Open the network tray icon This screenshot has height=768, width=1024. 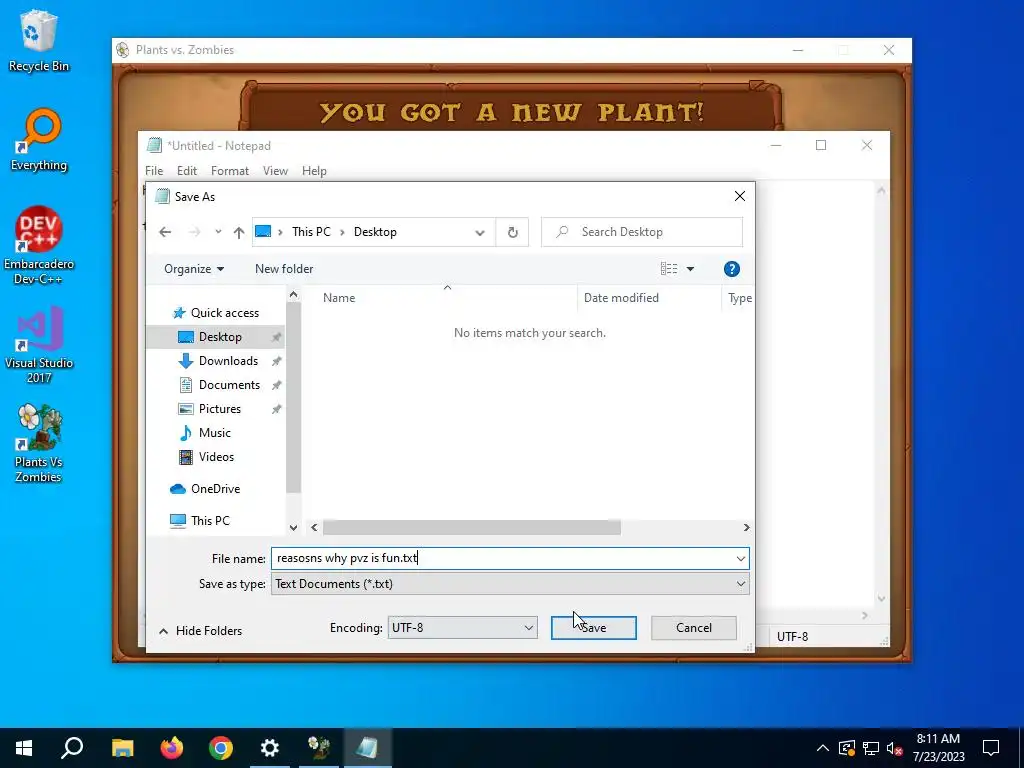pyautogui.click(x=871, y=748)
